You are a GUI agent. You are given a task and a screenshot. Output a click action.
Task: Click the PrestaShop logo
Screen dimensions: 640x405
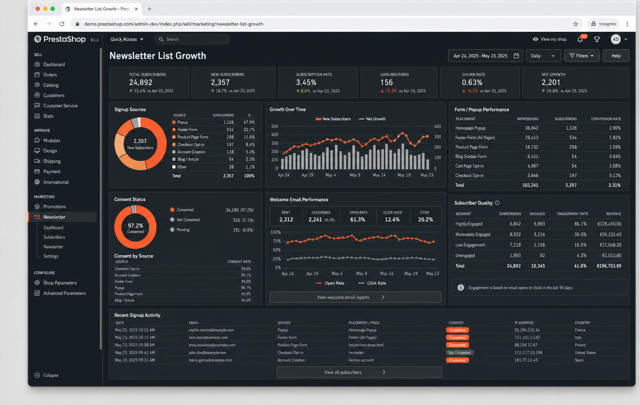coord(60,39)
